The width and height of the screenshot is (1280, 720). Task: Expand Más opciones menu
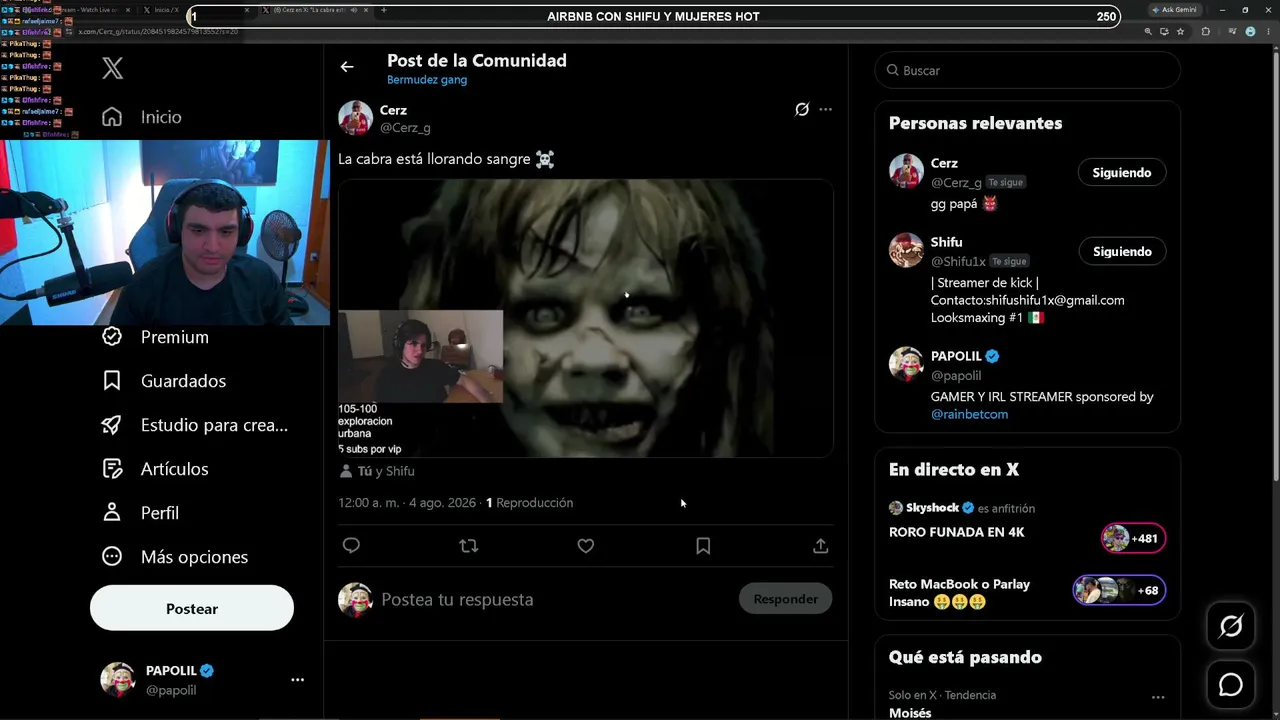point(194,557)
